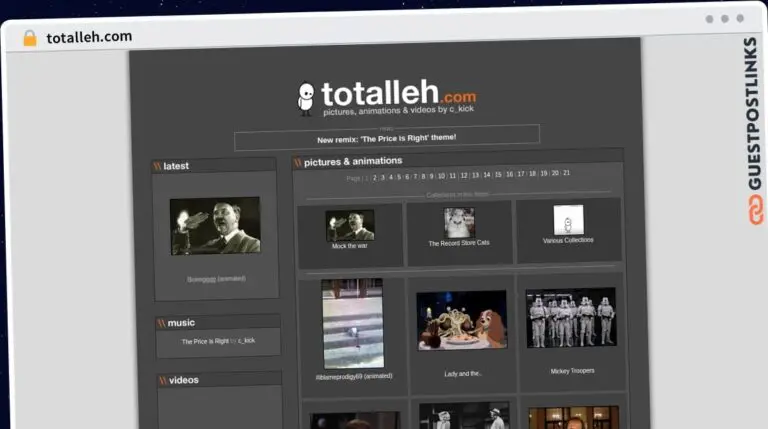Open the 'Various Collections' thumbnail
The width and height of the screenshot is (768, 429).
point(568,220)
